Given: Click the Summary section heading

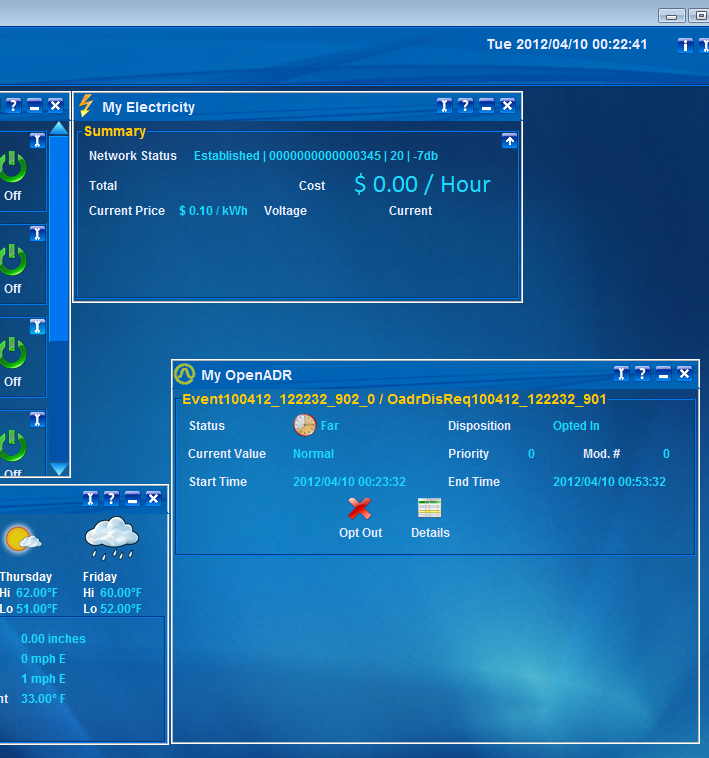Looking at the screenshot, I should (115, 131).
